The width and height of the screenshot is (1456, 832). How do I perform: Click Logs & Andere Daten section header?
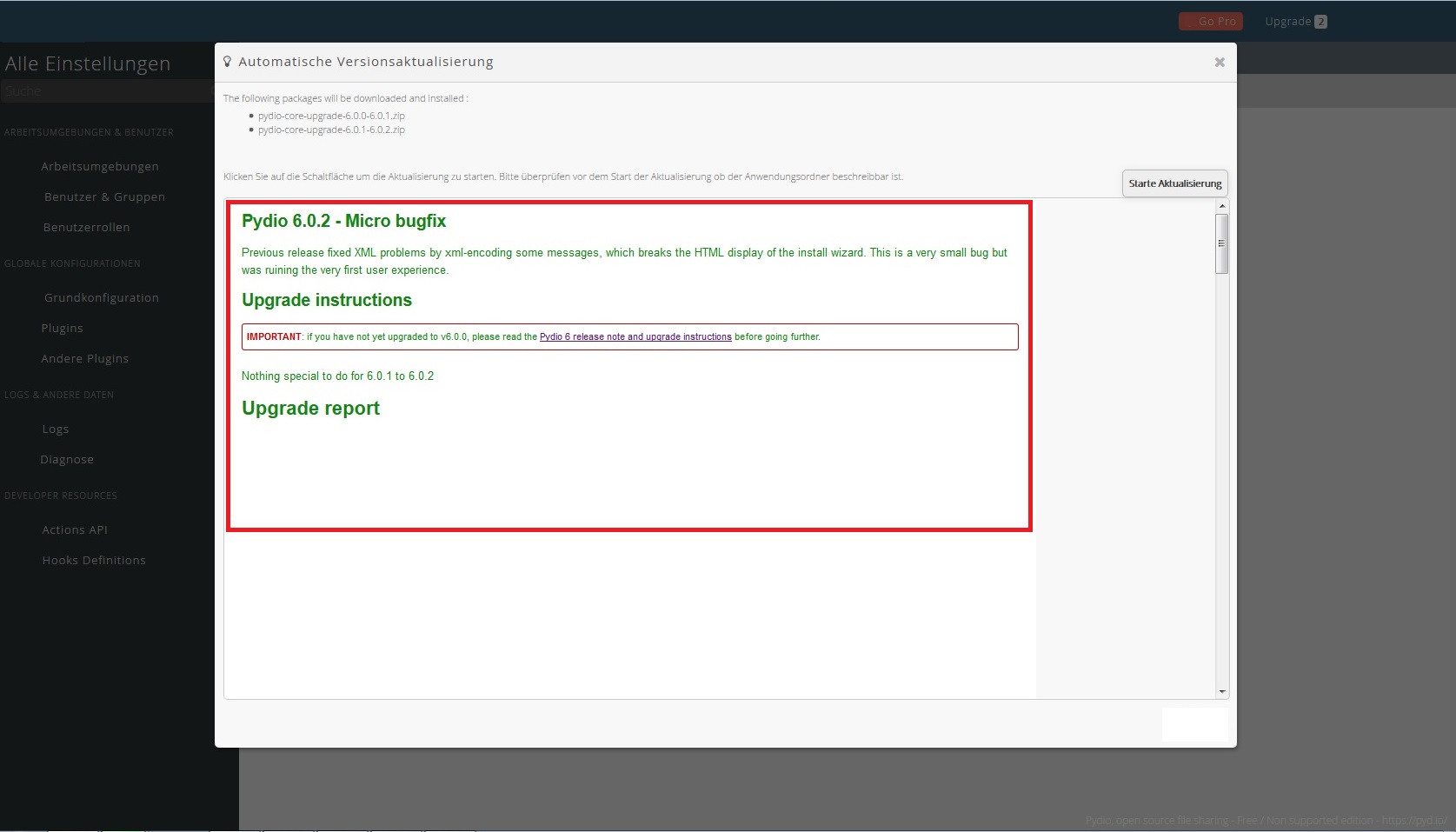pos(59,395)
